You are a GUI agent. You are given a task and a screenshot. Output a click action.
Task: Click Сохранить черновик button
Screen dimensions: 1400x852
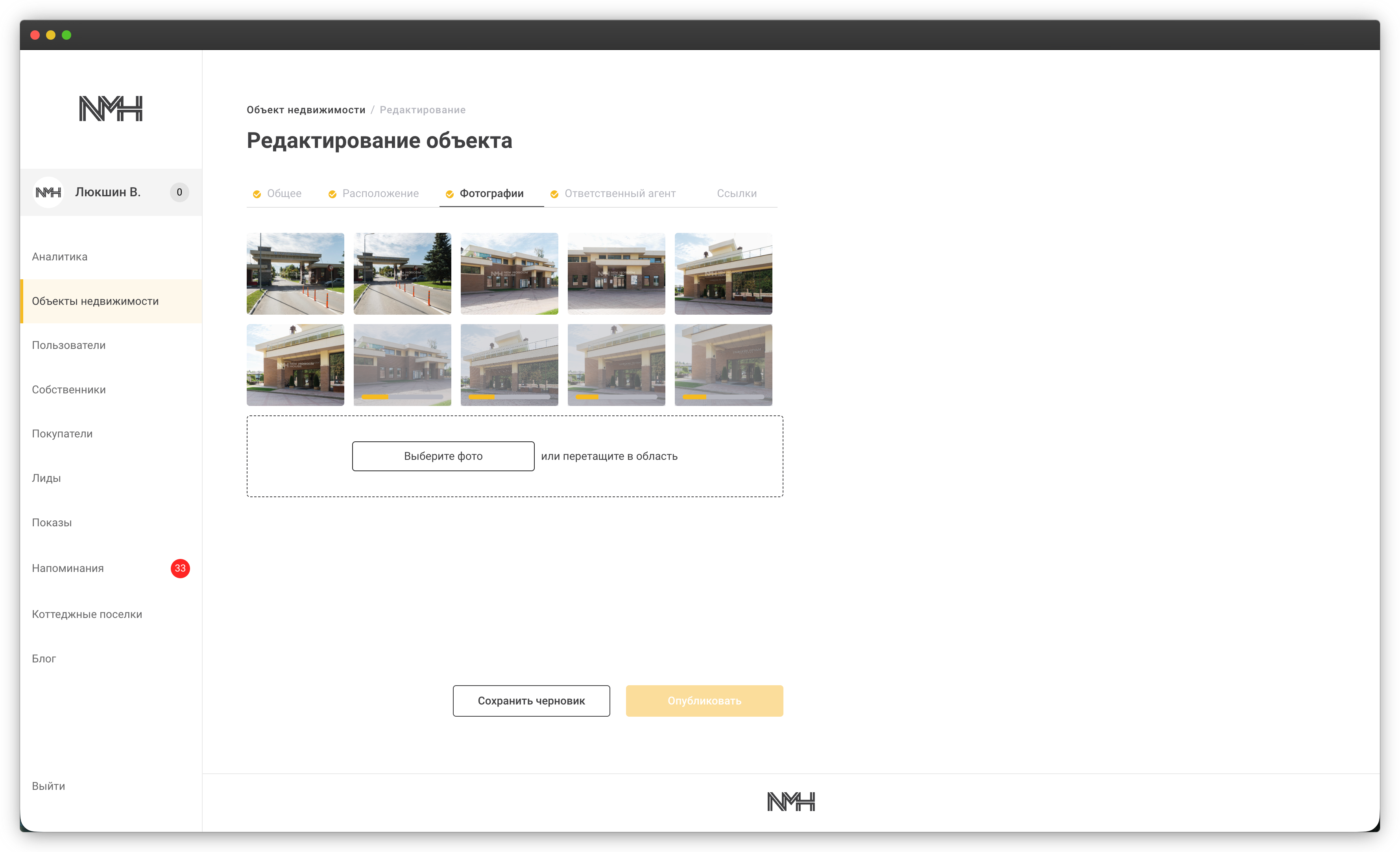[x=531, y=701]
